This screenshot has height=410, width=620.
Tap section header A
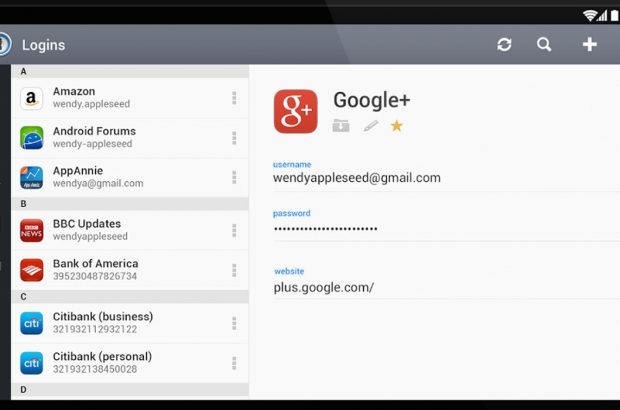pos(130,72)
